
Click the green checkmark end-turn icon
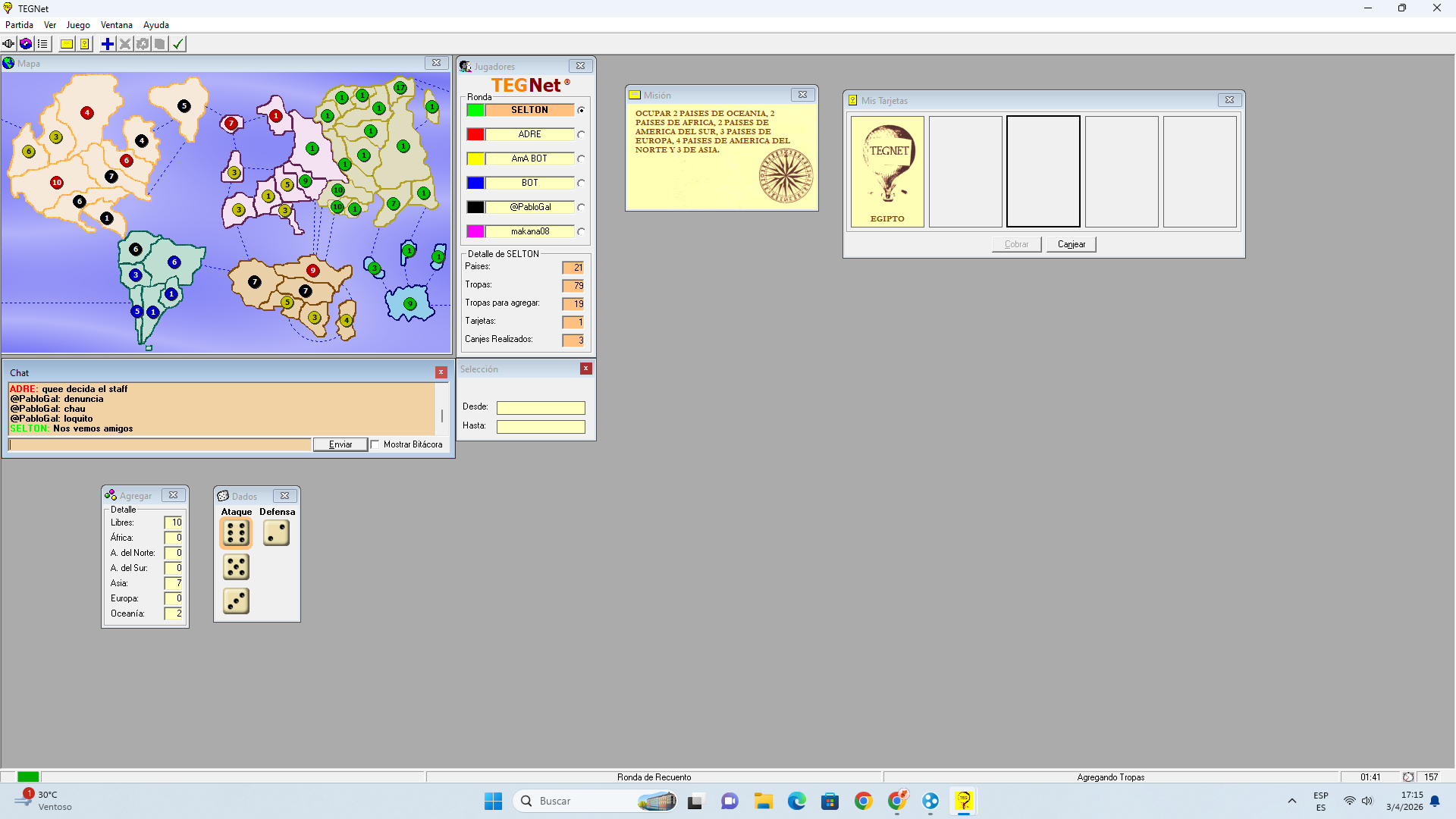coord(178,44)
